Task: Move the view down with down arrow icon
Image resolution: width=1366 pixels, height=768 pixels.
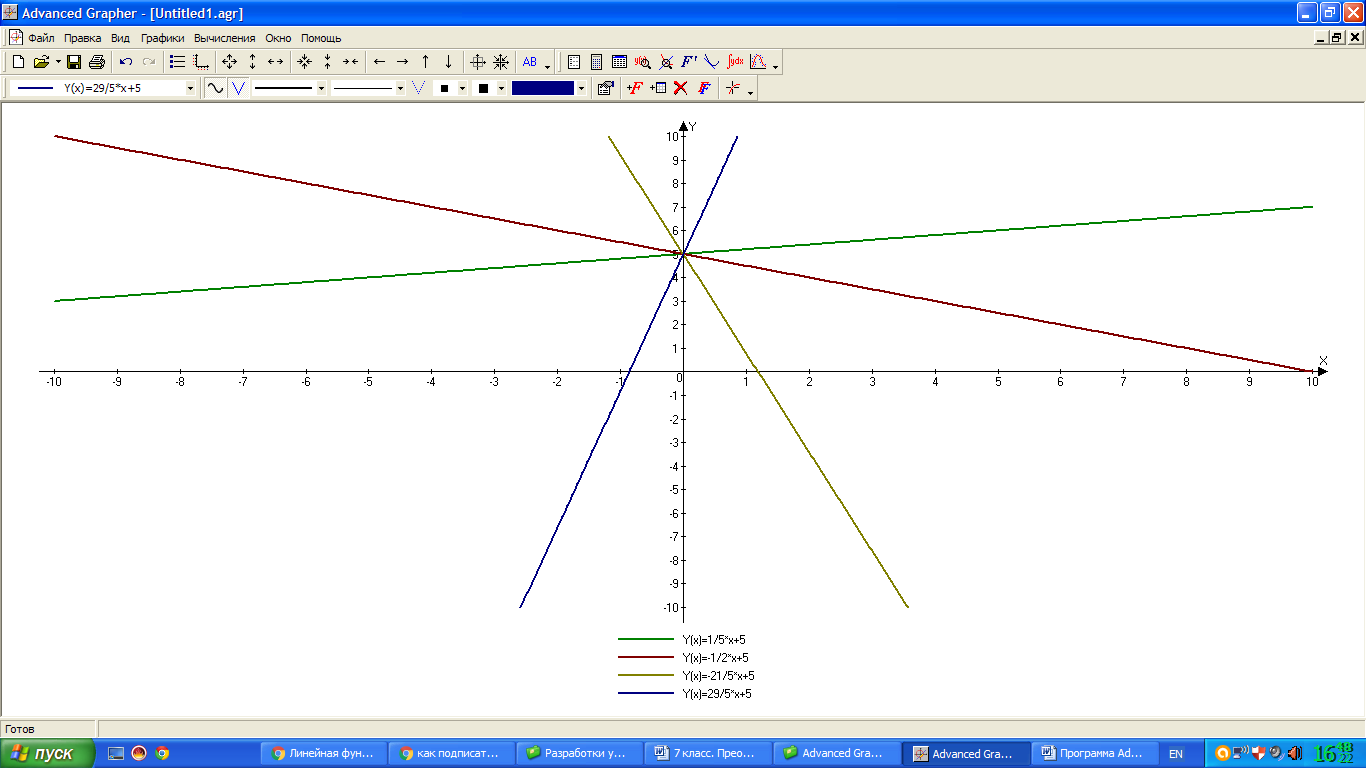Action: coord(449,62)
